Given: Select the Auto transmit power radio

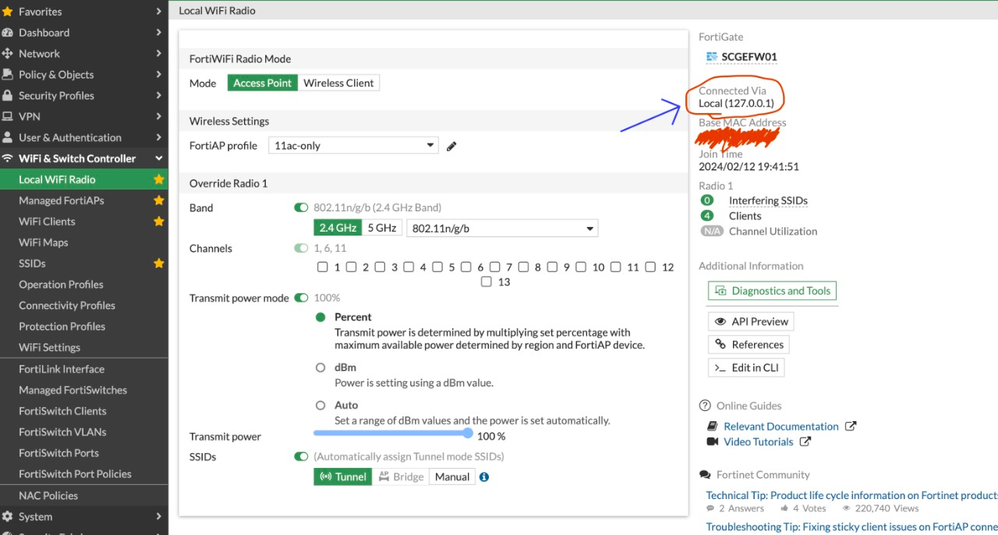Looking at the screenshot, I should click(x=321, y=405).
